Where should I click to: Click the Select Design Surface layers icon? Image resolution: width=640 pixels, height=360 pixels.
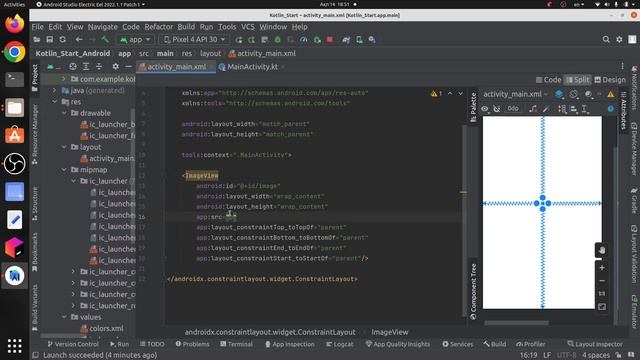pyautogui.click(x=559, y=94)
